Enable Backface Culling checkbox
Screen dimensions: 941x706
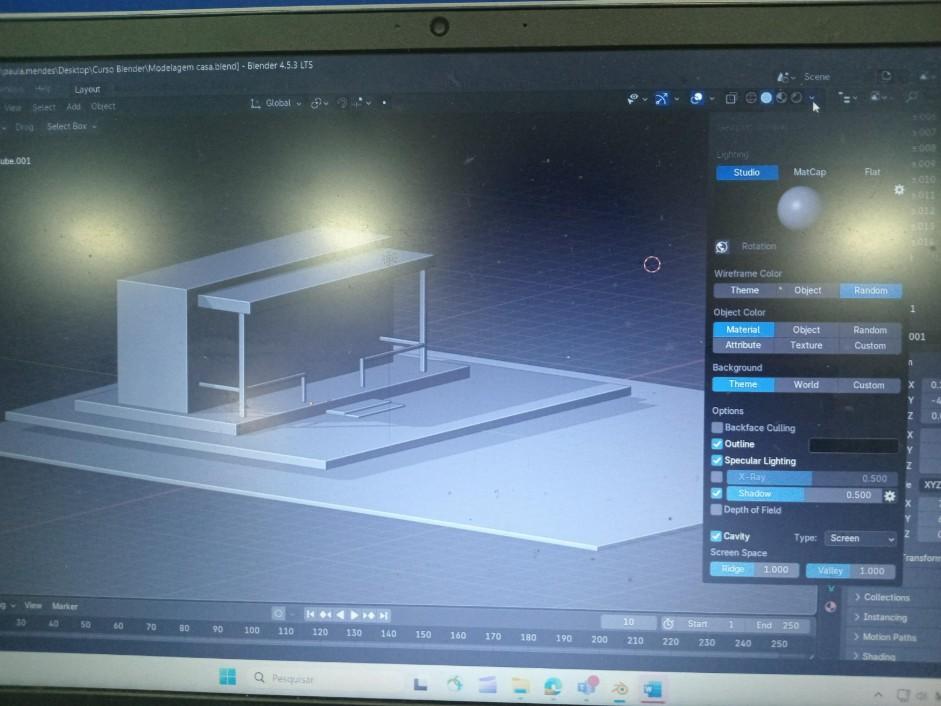tap(717, 427)
